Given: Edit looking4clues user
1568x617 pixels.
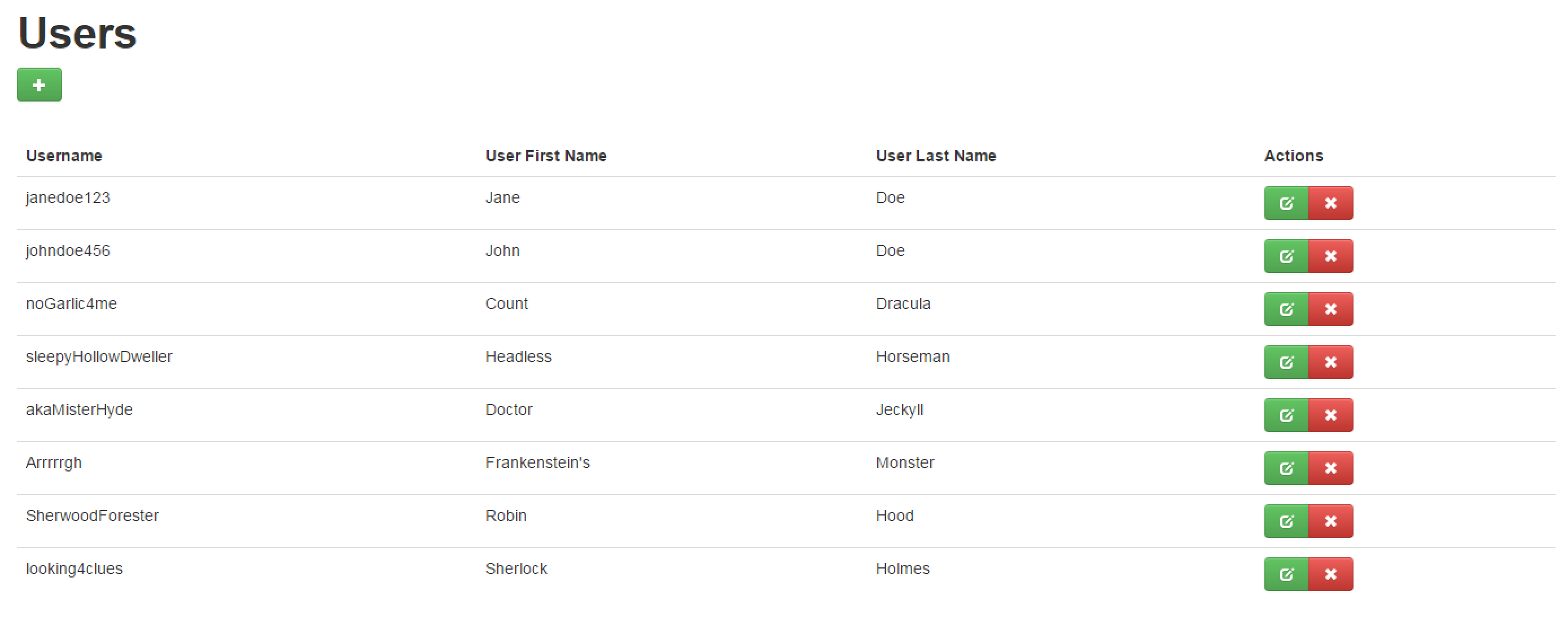Looking at the screenshot, I should coord(1286,574).
